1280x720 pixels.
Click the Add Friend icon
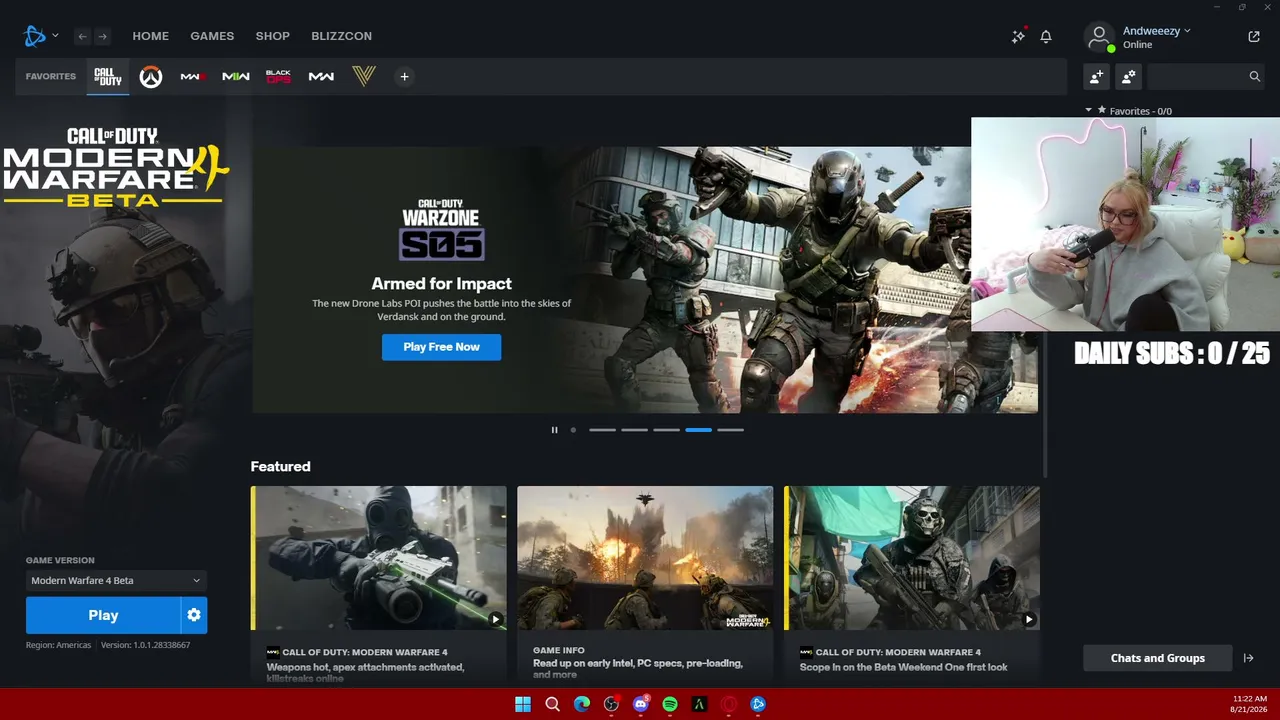[x=1097, y=76]
